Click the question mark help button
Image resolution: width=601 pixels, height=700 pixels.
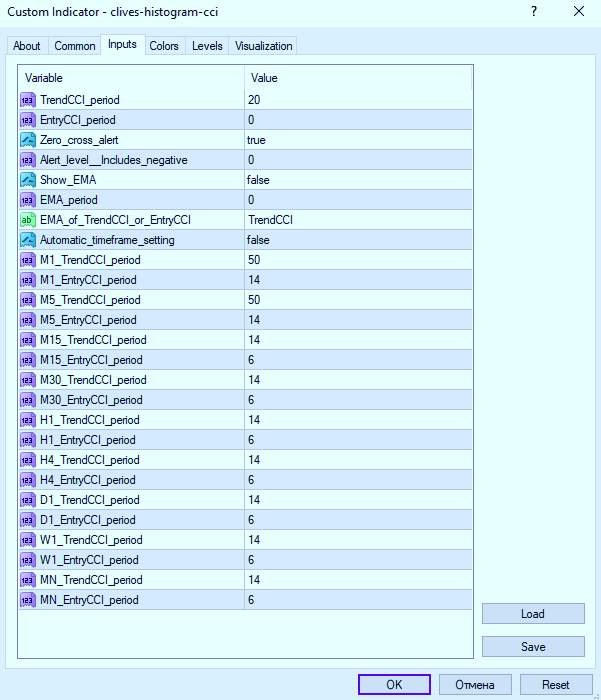[532, 12]
